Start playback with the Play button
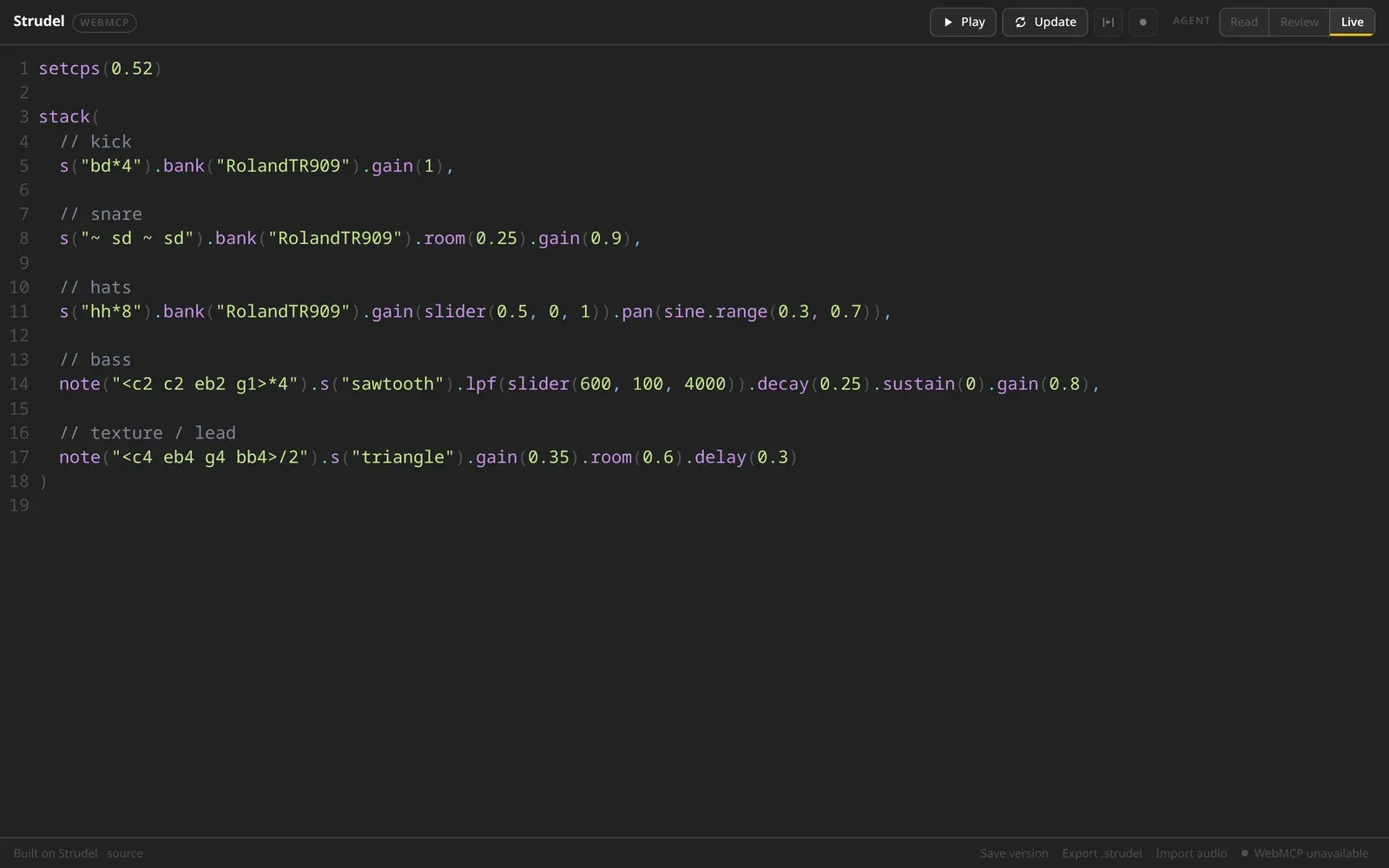Viewport: 1389px width, 868px height. coord(963,22)
